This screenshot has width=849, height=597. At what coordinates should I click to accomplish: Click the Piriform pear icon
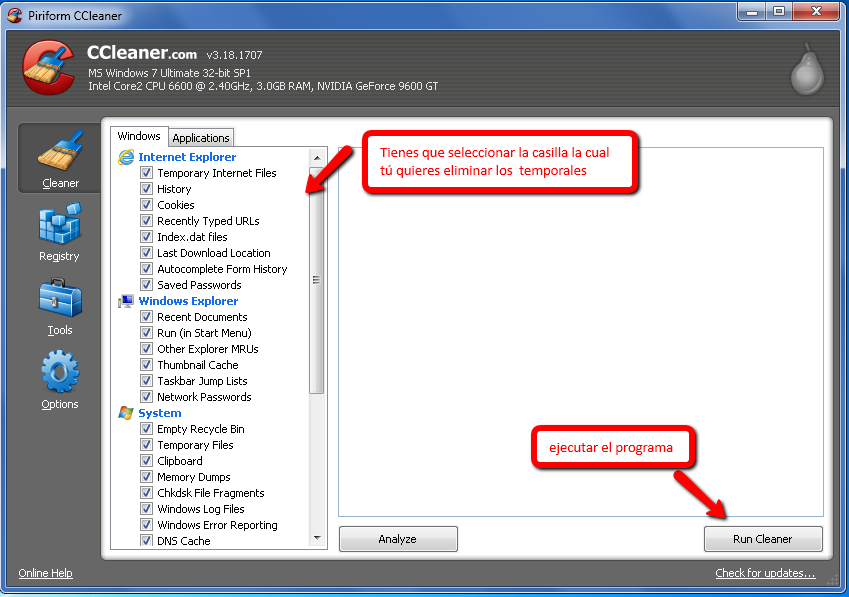point(806,68)
